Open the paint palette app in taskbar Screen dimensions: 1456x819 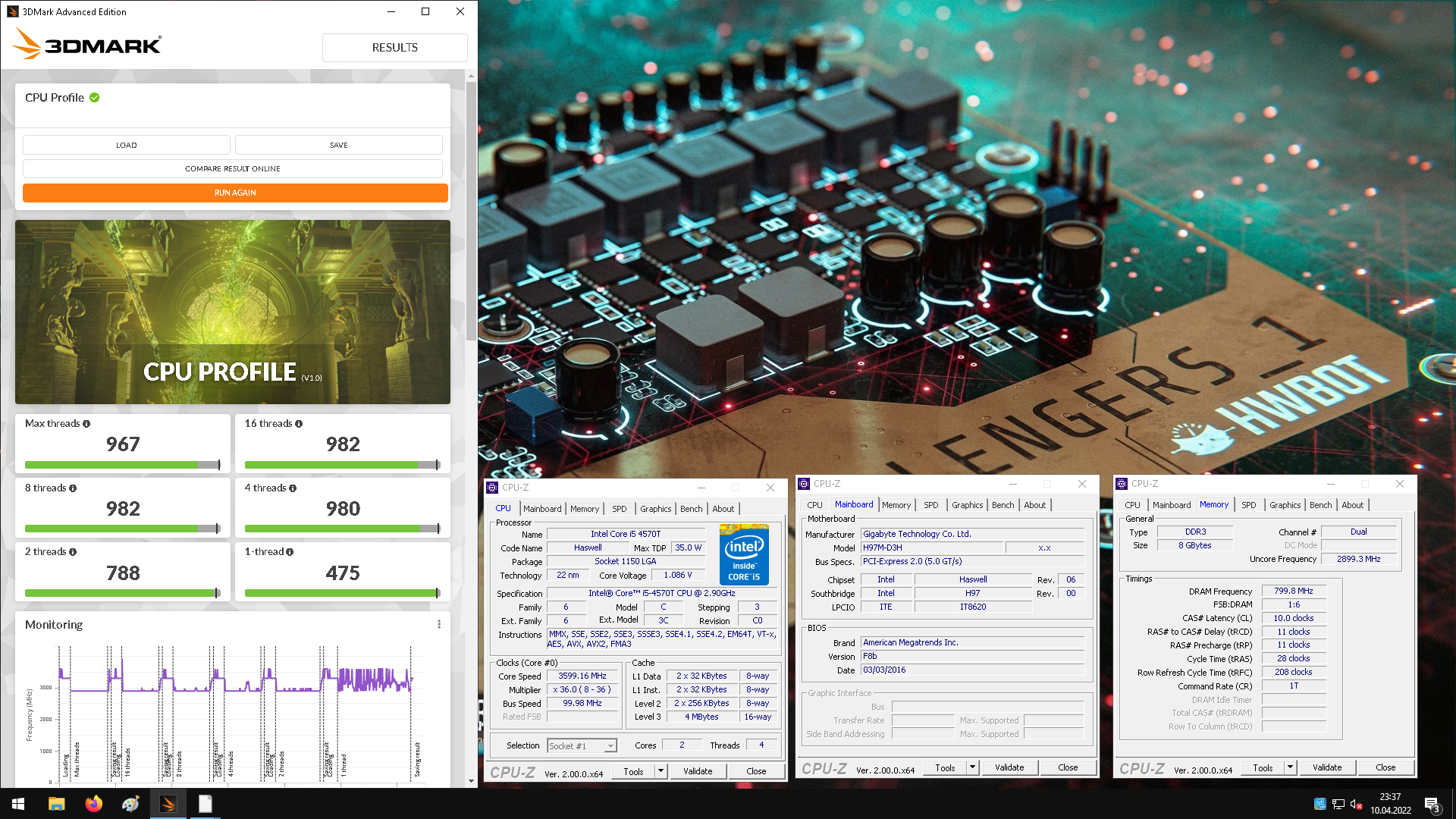click(130, 804)
